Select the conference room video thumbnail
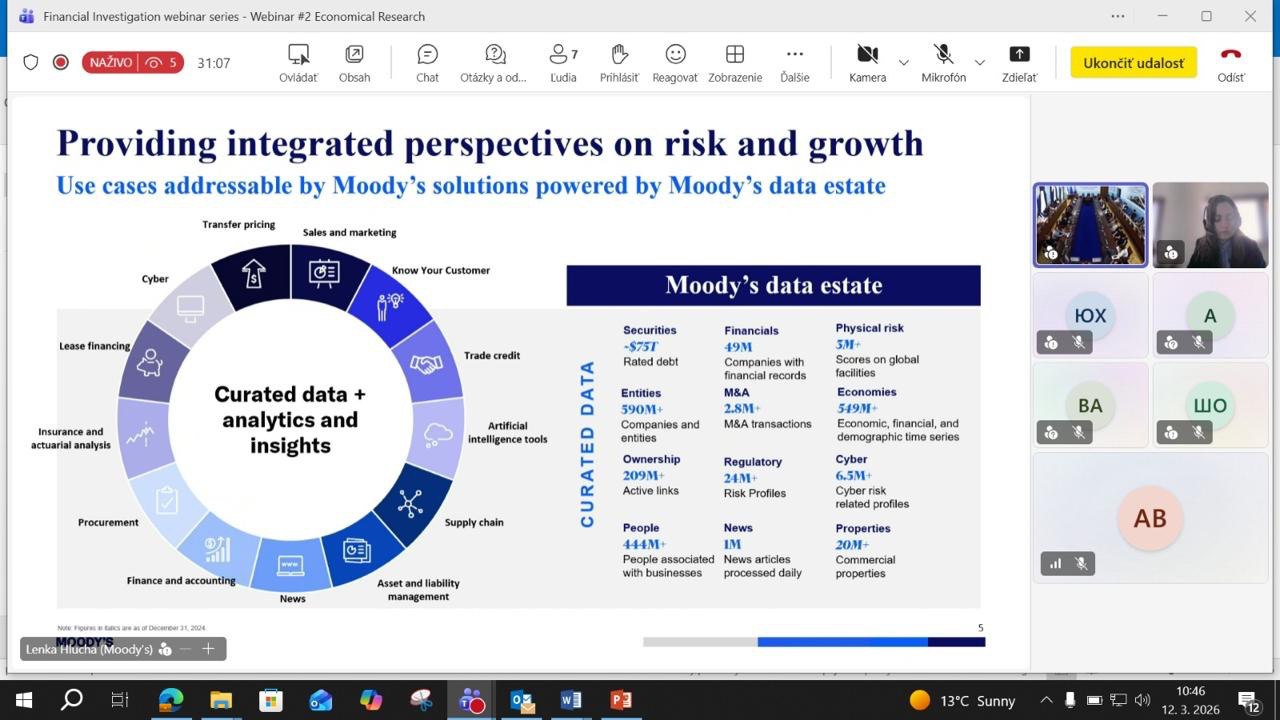This screenshot has height=720, width=1280. [1090, 225]
